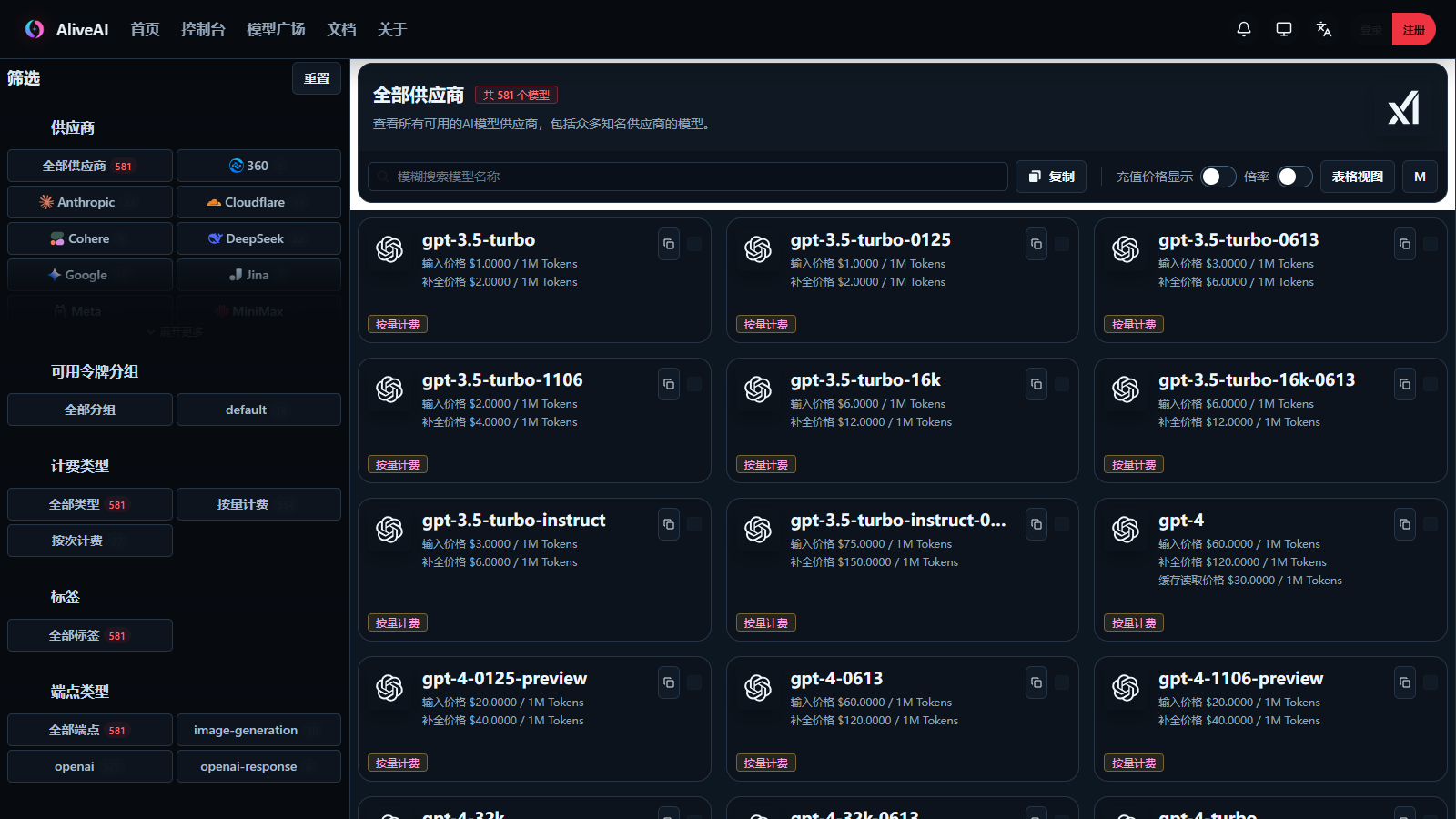Select the default token group
The width and height of the screenshot is (1456, 819).
click(258, 409)
